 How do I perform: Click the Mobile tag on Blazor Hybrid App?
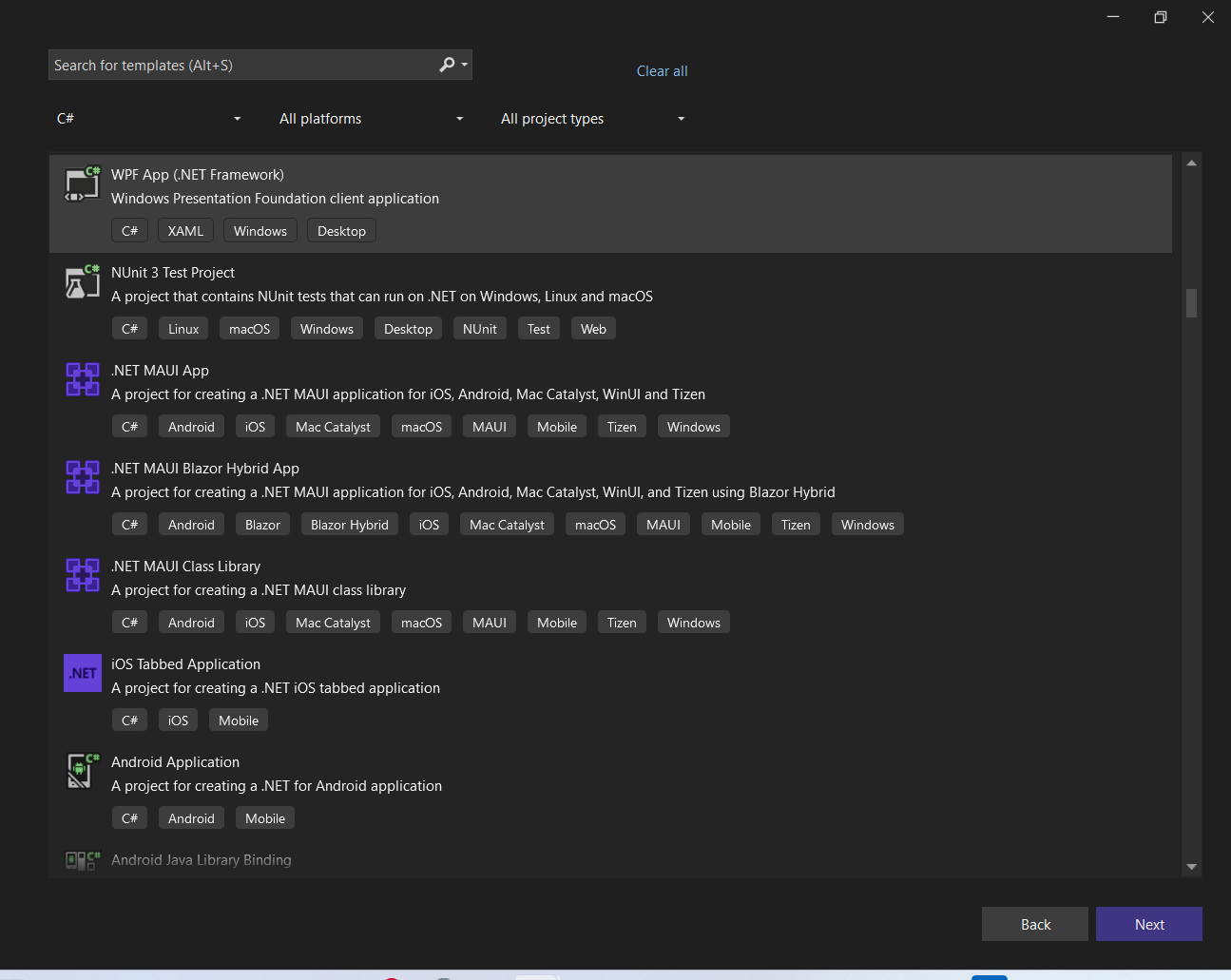click(731, 525)
